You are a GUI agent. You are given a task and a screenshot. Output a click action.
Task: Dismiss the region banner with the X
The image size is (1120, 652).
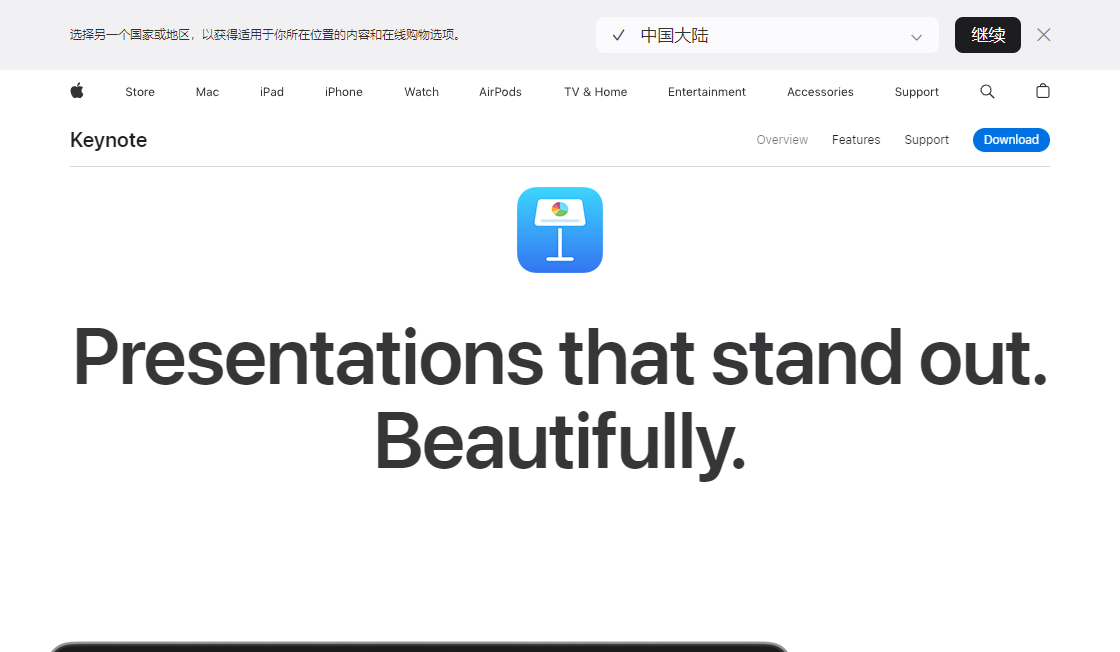(1043, 34)
